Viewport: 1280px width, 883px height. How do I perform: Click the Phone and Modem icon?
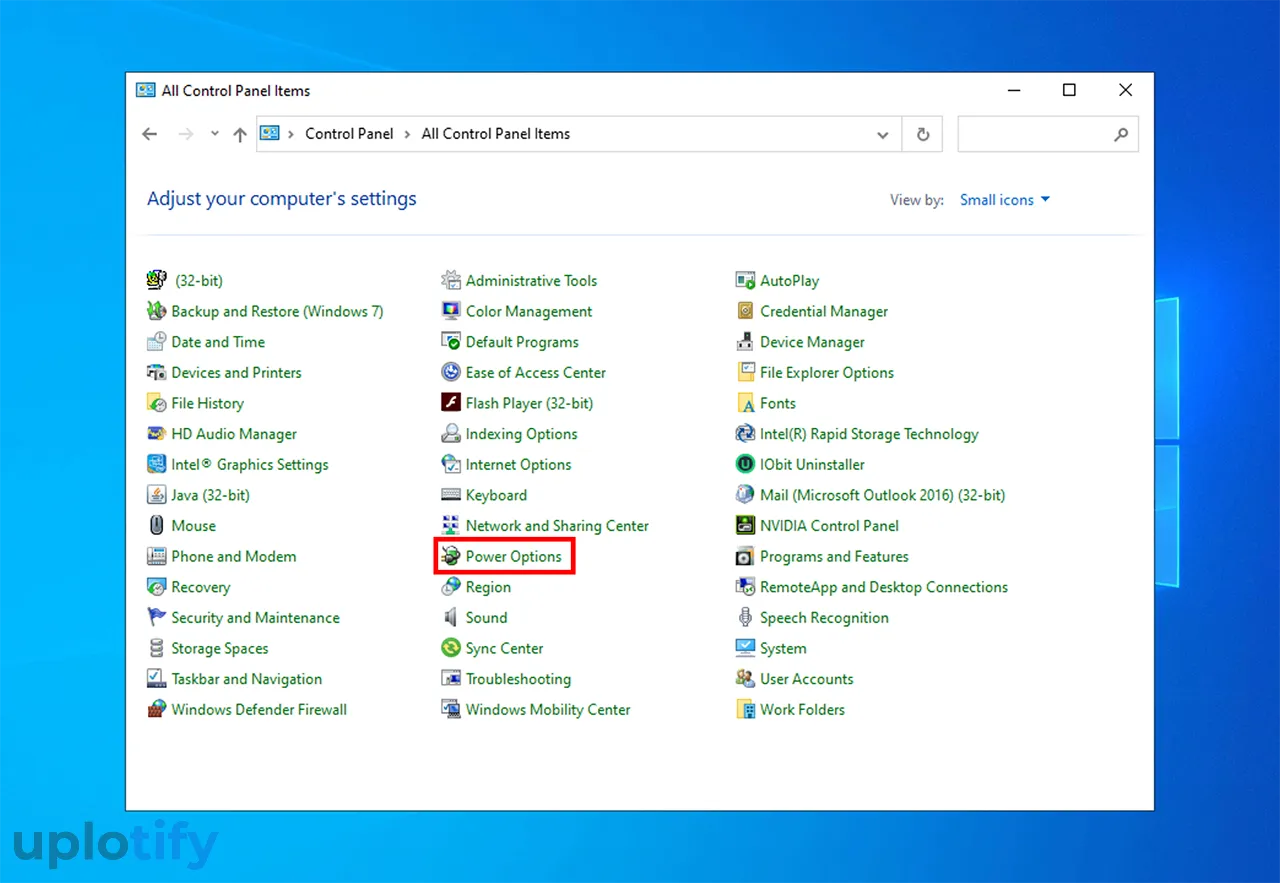156,557
